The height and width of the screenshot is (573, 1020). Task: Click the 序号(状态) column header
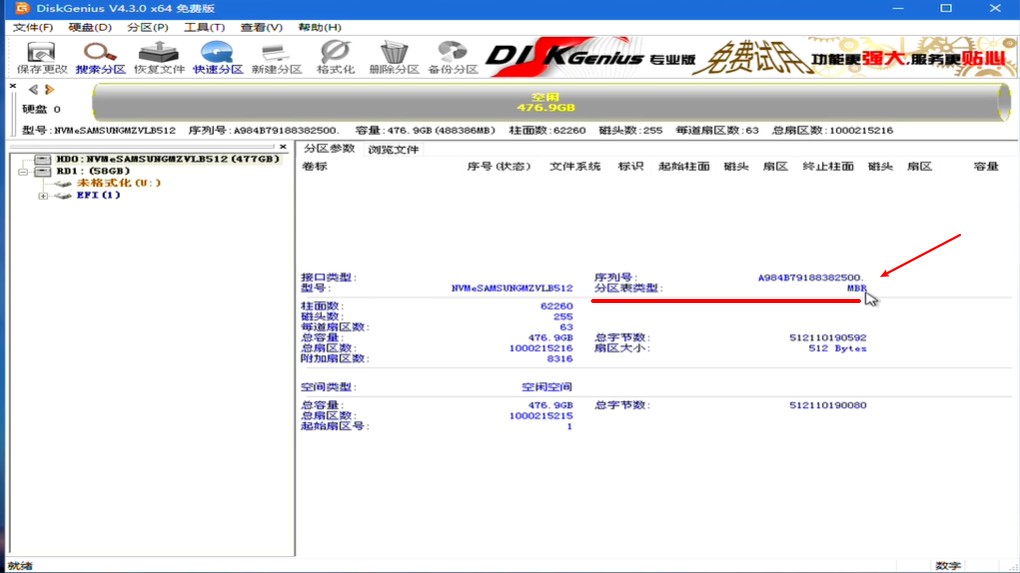[x=499, y=167]
